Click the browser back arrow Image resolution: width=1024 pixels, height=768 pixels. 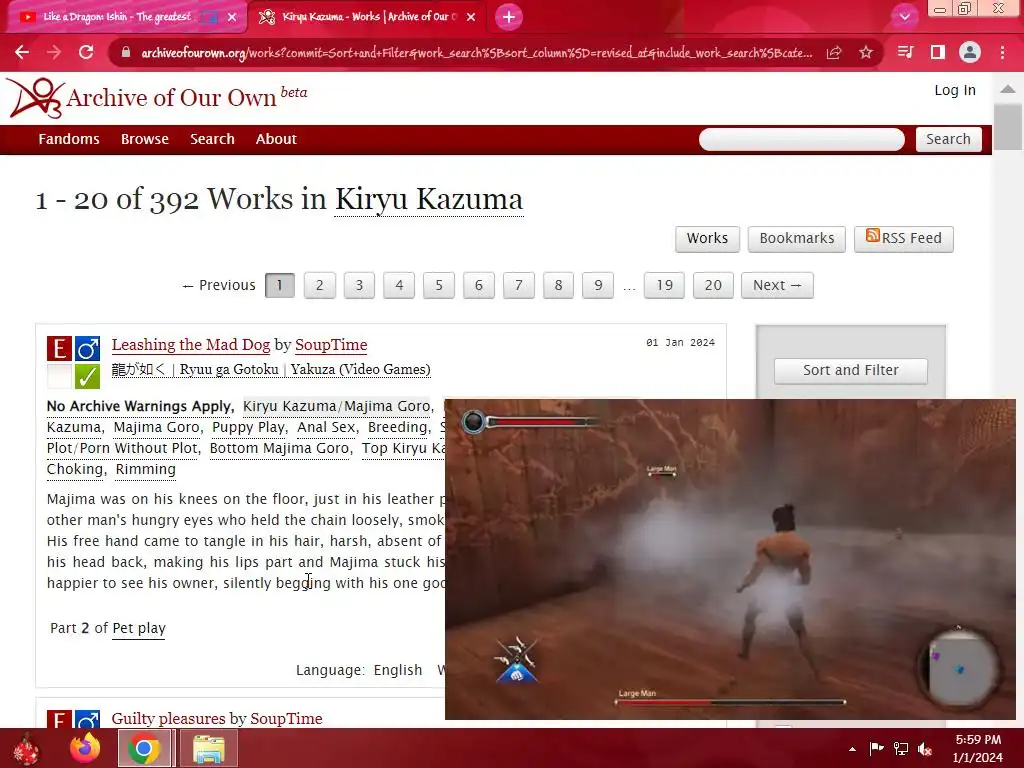[x=22, y=52]
